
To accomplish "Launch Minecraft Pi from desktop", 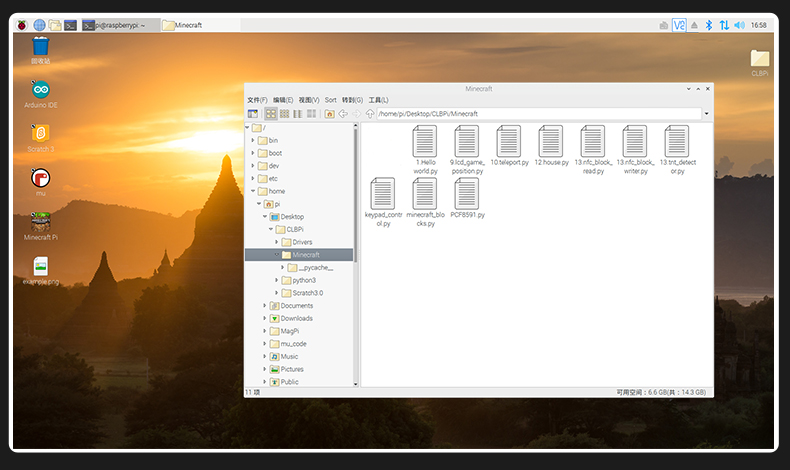I will [x=40, y=222].
